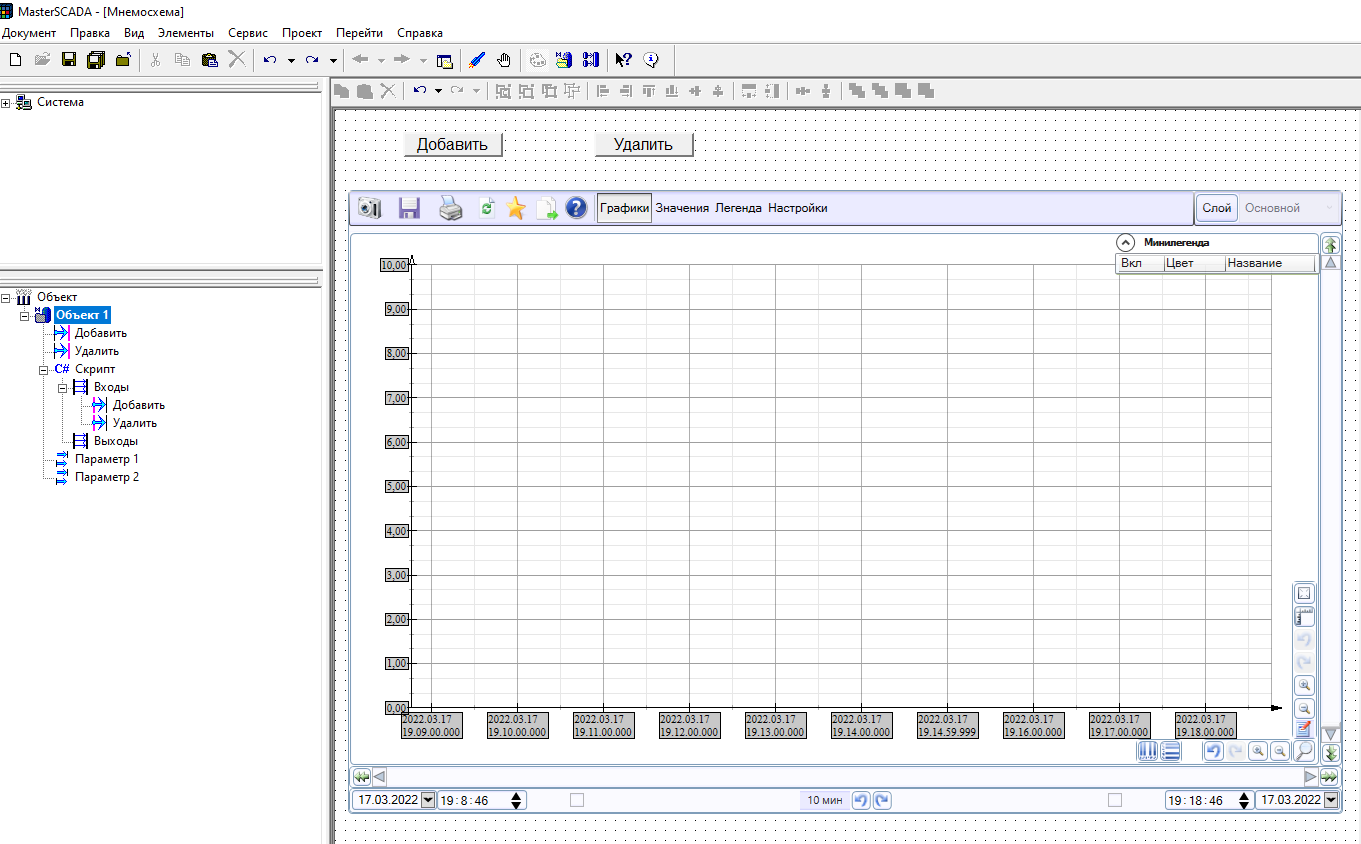Click the window layout icon next to the pen
Image resolution: width=1361 pixels, height=844 pixels.
(445, 60)
